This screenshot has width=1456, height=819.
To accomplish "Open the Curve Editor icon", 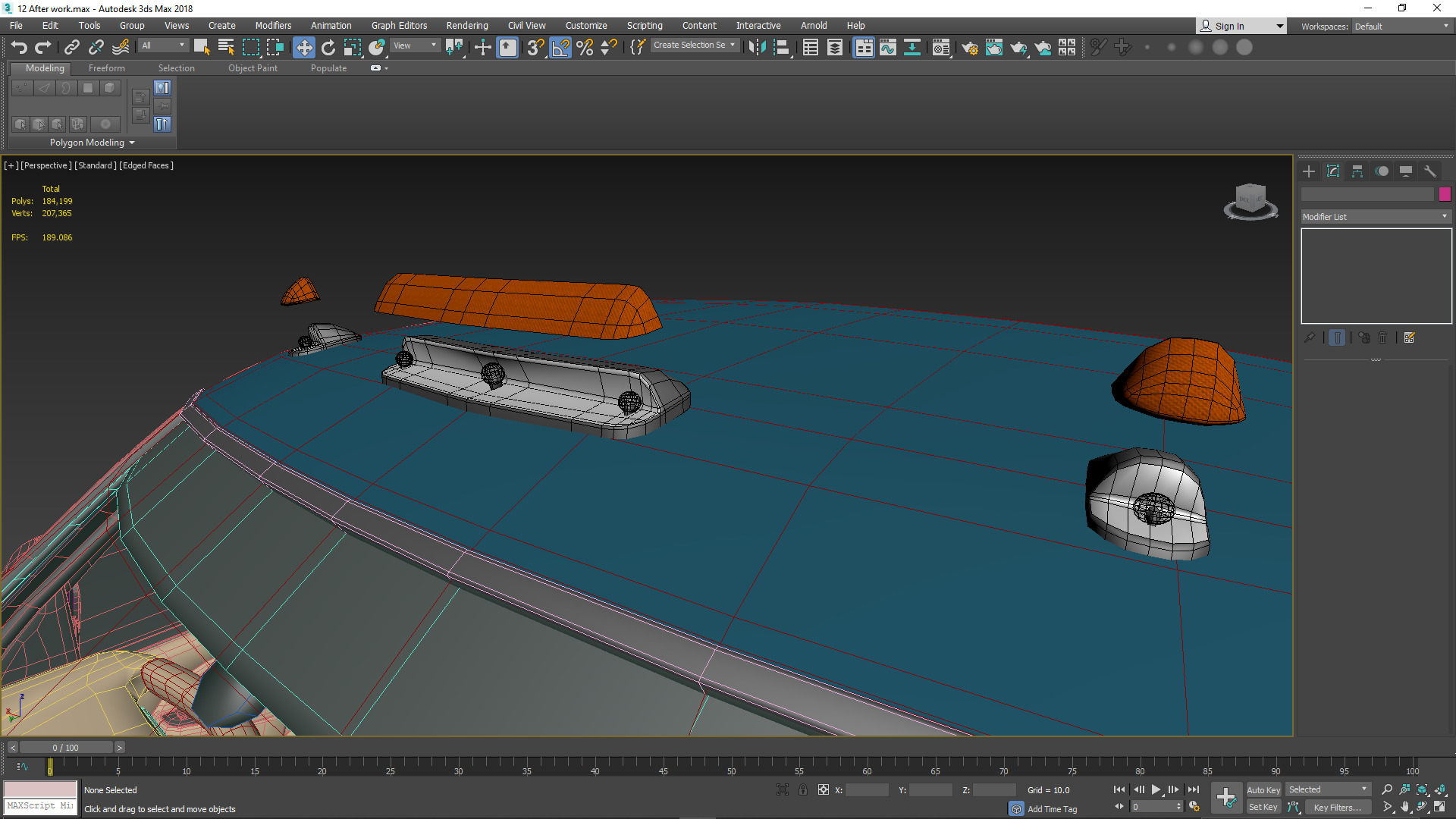I will [x=888, y=48].
